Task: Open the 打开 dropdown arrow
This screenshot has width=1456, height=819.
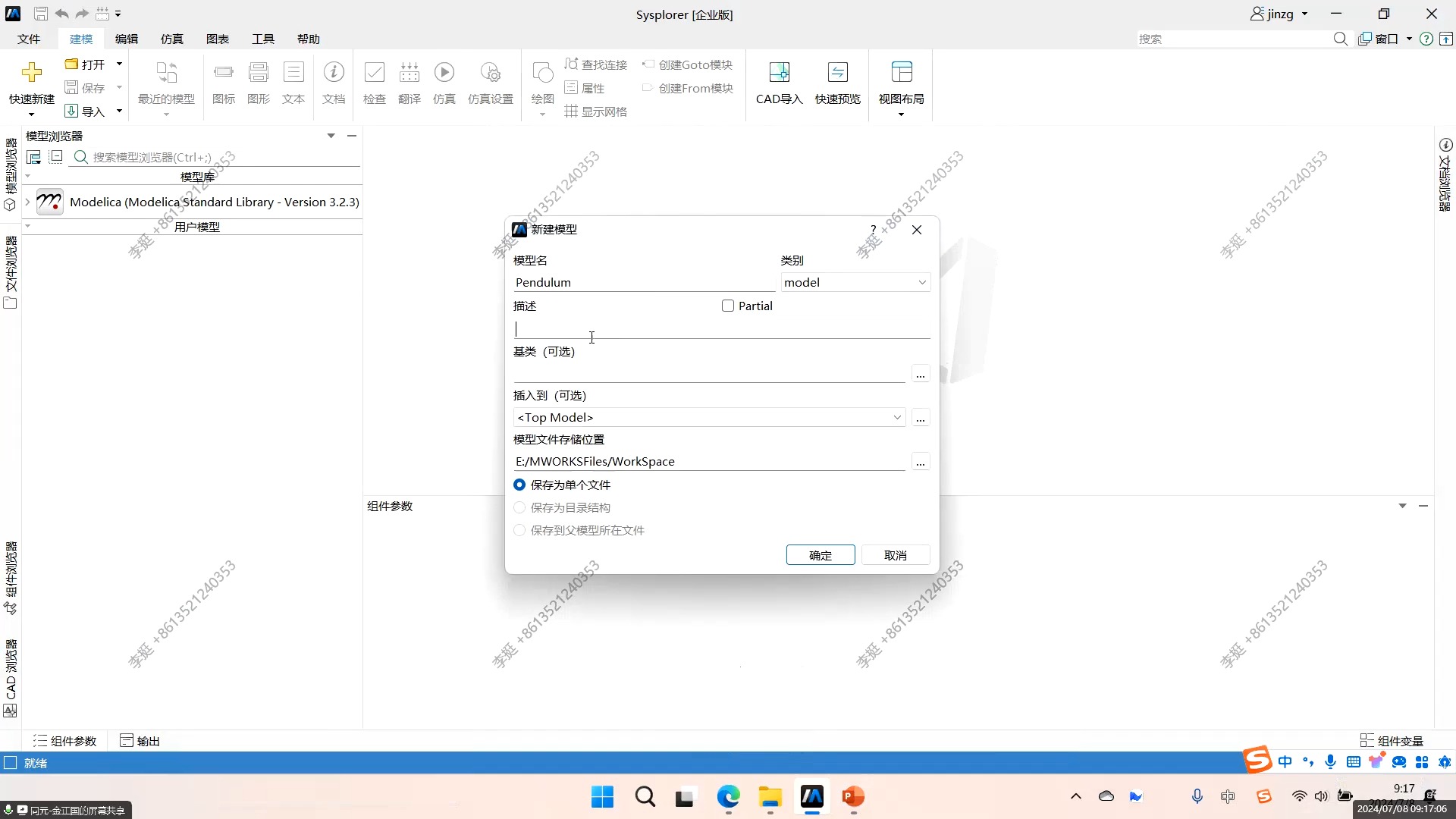Action: click(119, 64)
